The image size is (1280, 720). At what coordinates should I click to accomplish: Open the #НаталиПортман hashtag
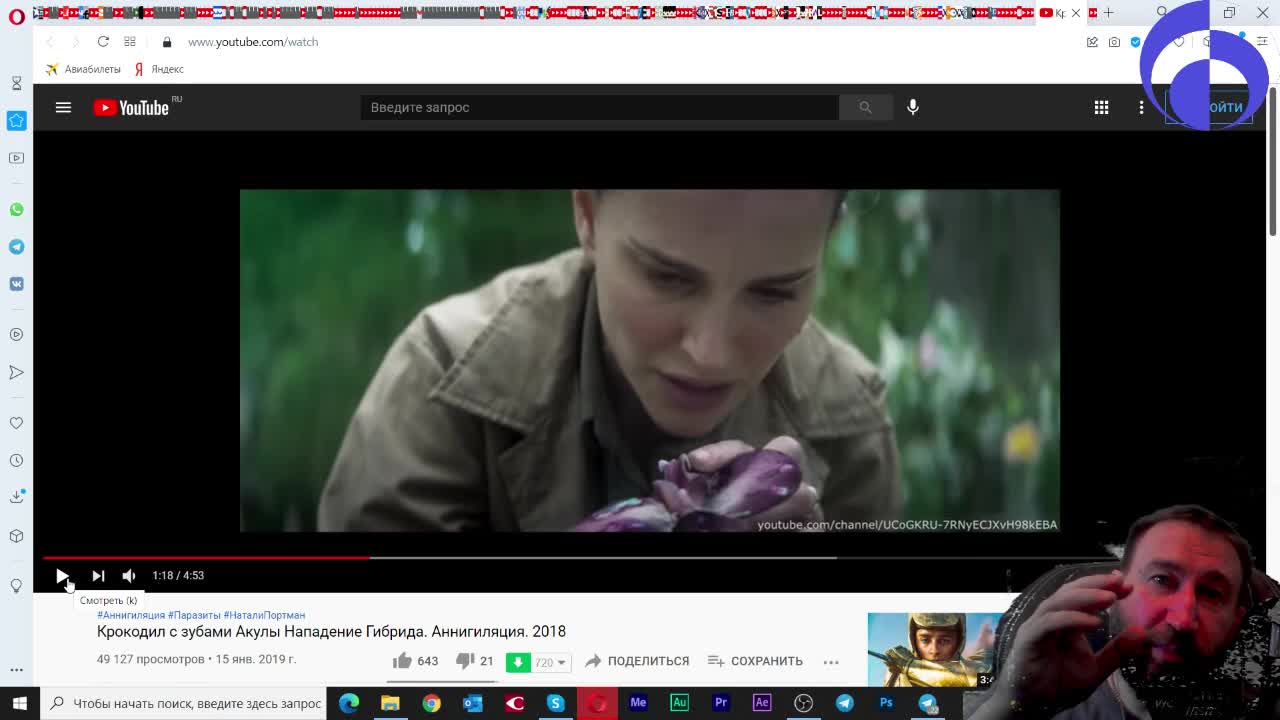coord(264,615)
